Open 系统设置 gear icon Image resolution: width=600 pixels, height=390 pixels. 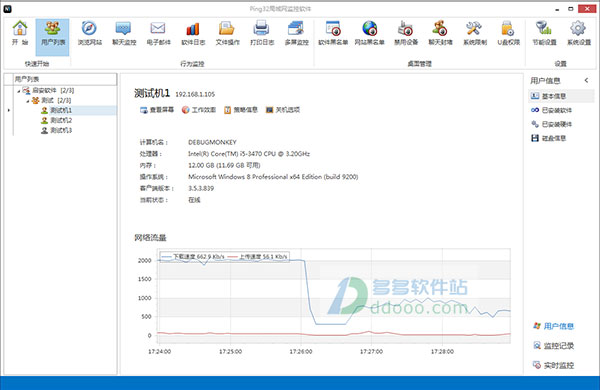coord(578,29)
